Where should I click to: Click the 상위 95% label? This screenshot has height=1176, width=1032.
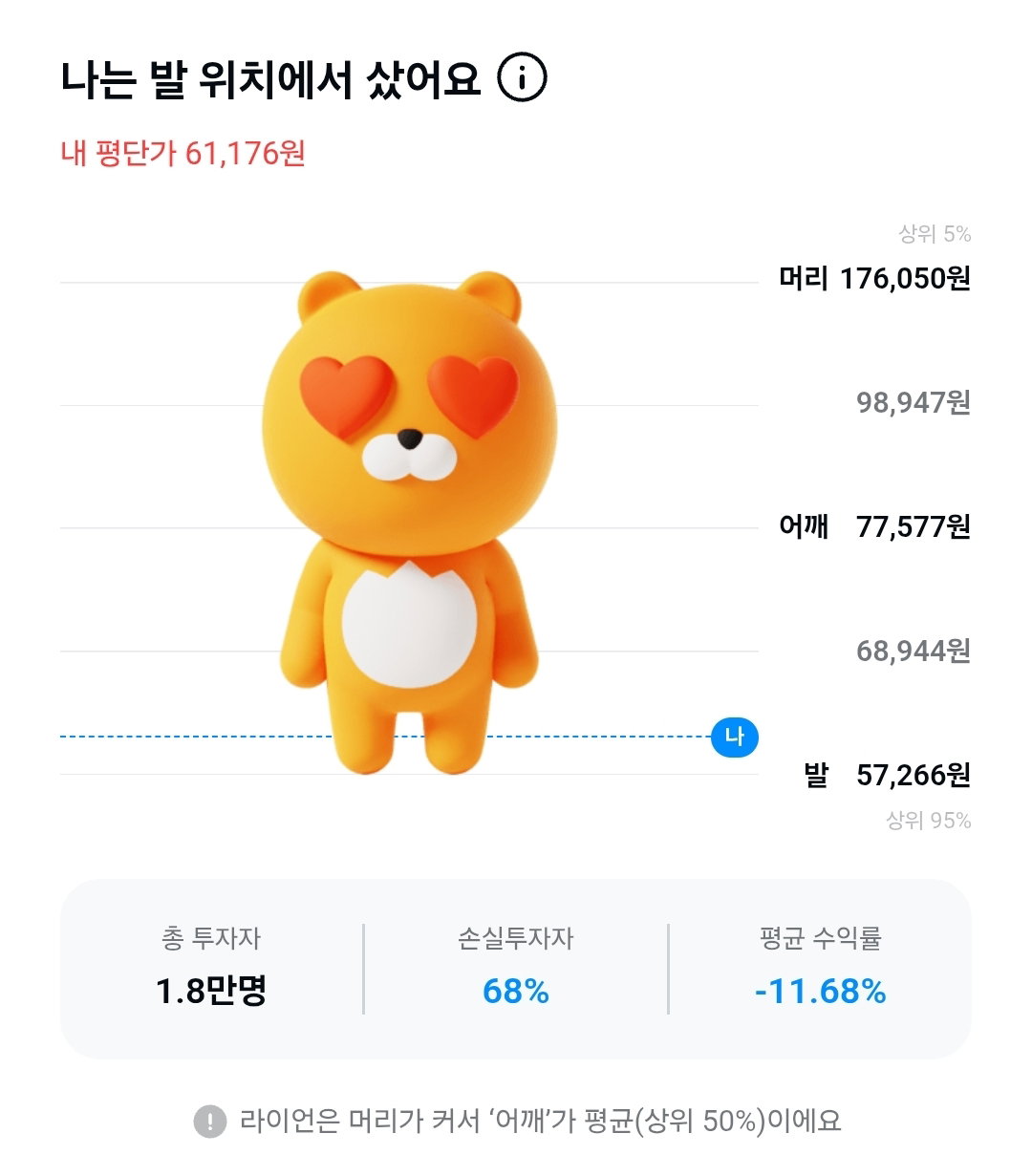click(928, 821)
